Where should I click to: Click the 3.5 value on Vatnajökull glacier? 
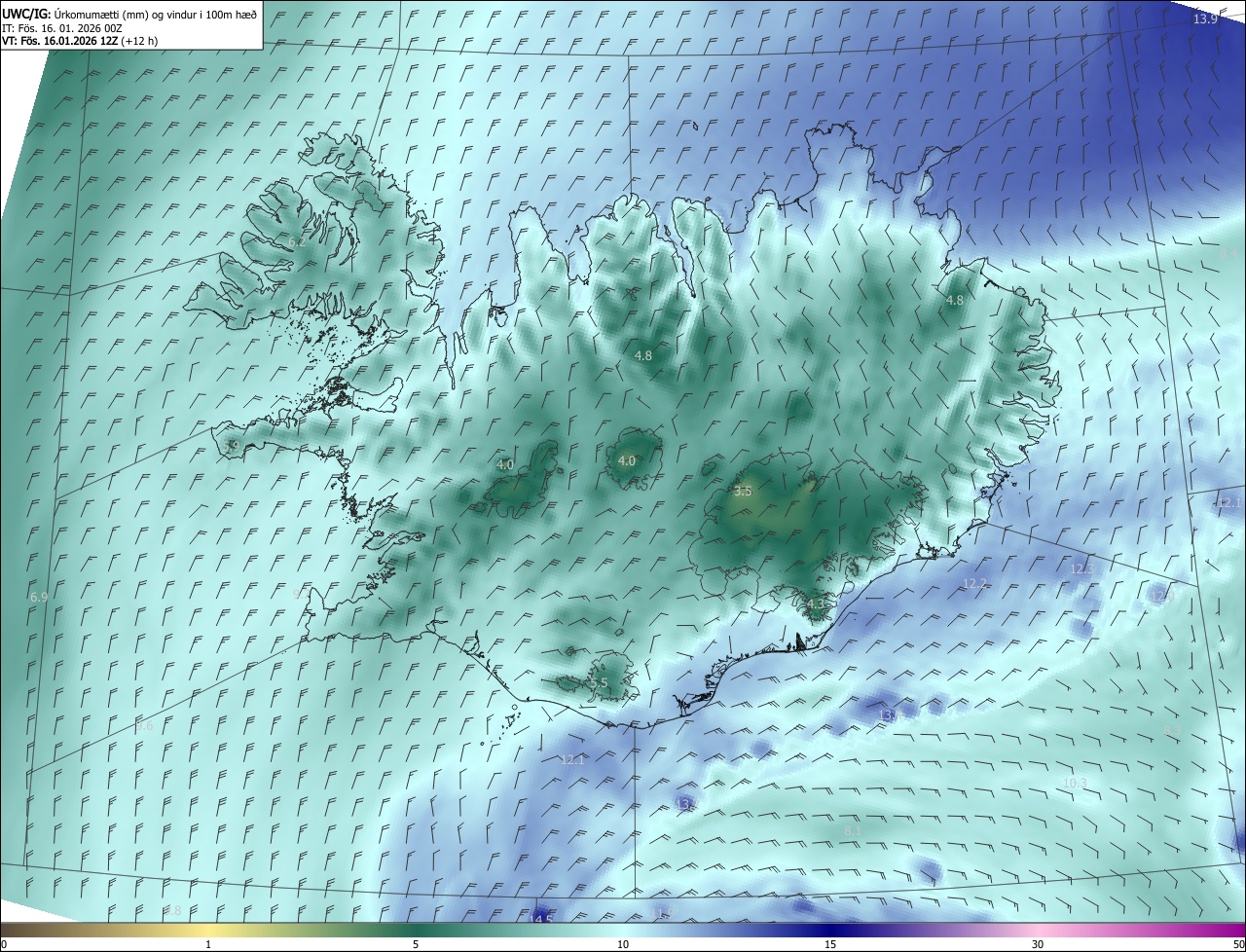pyautogui.click(x=743, y=492)
